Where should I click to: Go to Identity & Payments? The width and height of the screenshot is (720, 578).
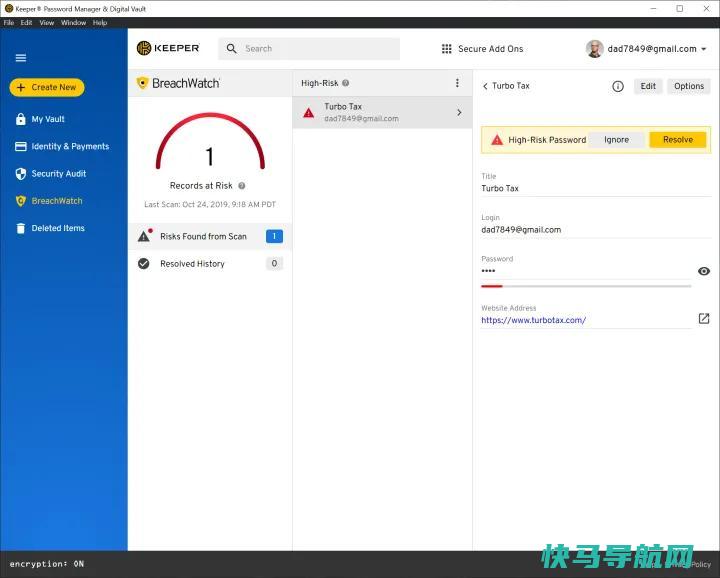pos(70,146)
